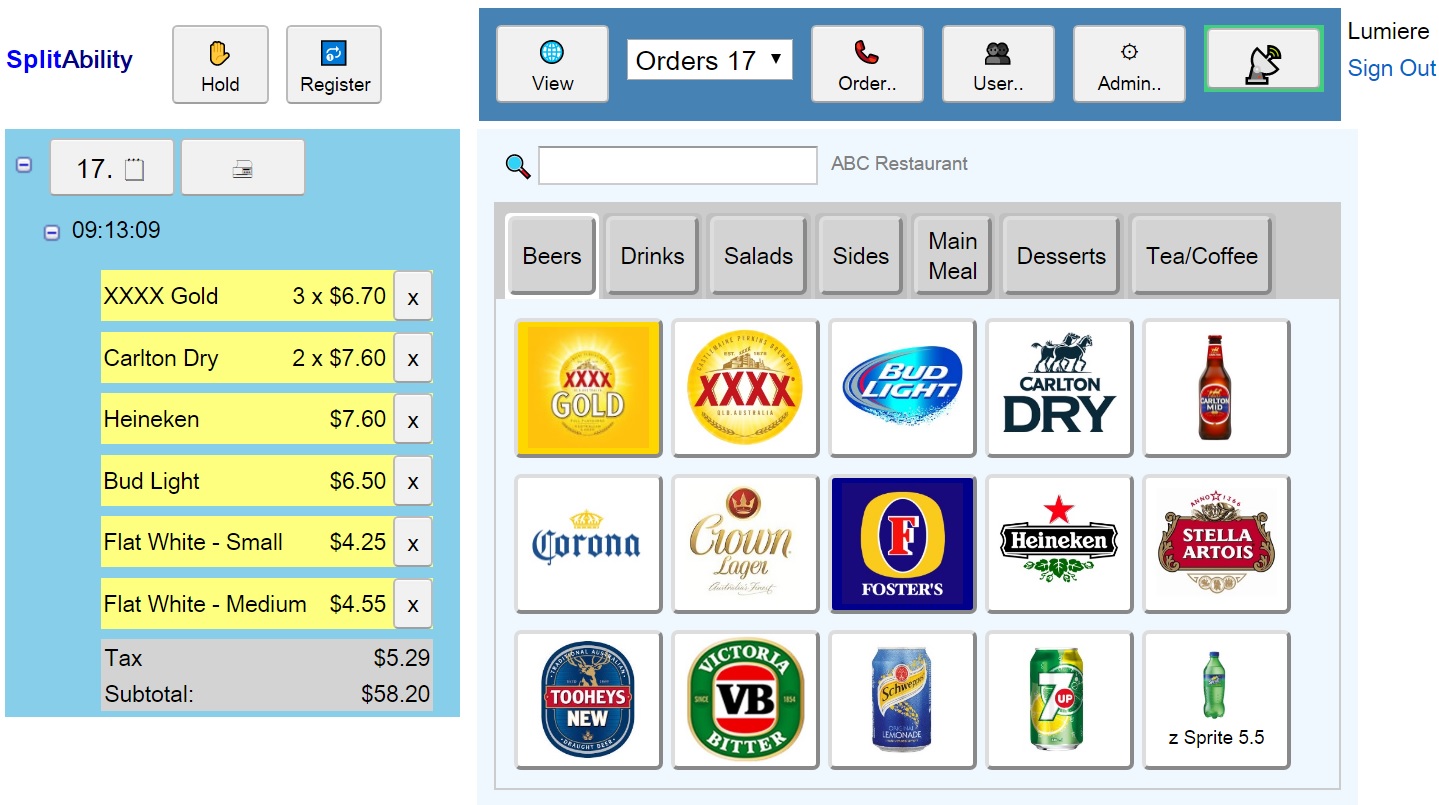The height and width of the screenshot is (805, 1439).
Task: Click the 09:13:09 timestamp
Action: 116,231
